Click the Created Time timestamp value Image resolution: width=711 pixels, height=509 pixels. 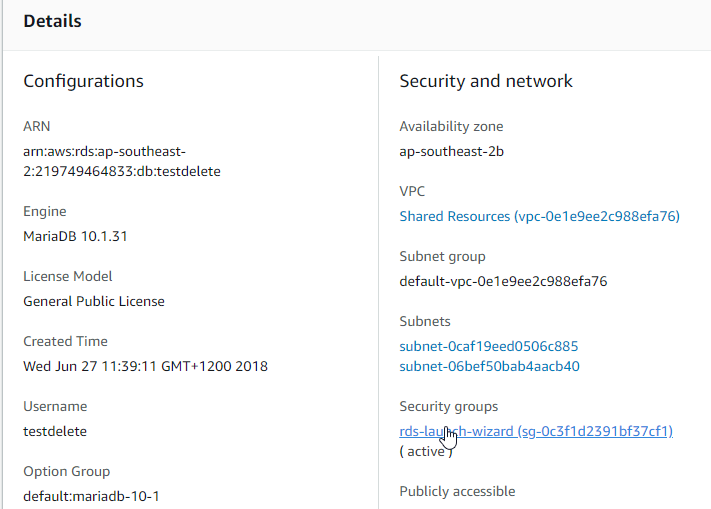(x=145, y=366)
